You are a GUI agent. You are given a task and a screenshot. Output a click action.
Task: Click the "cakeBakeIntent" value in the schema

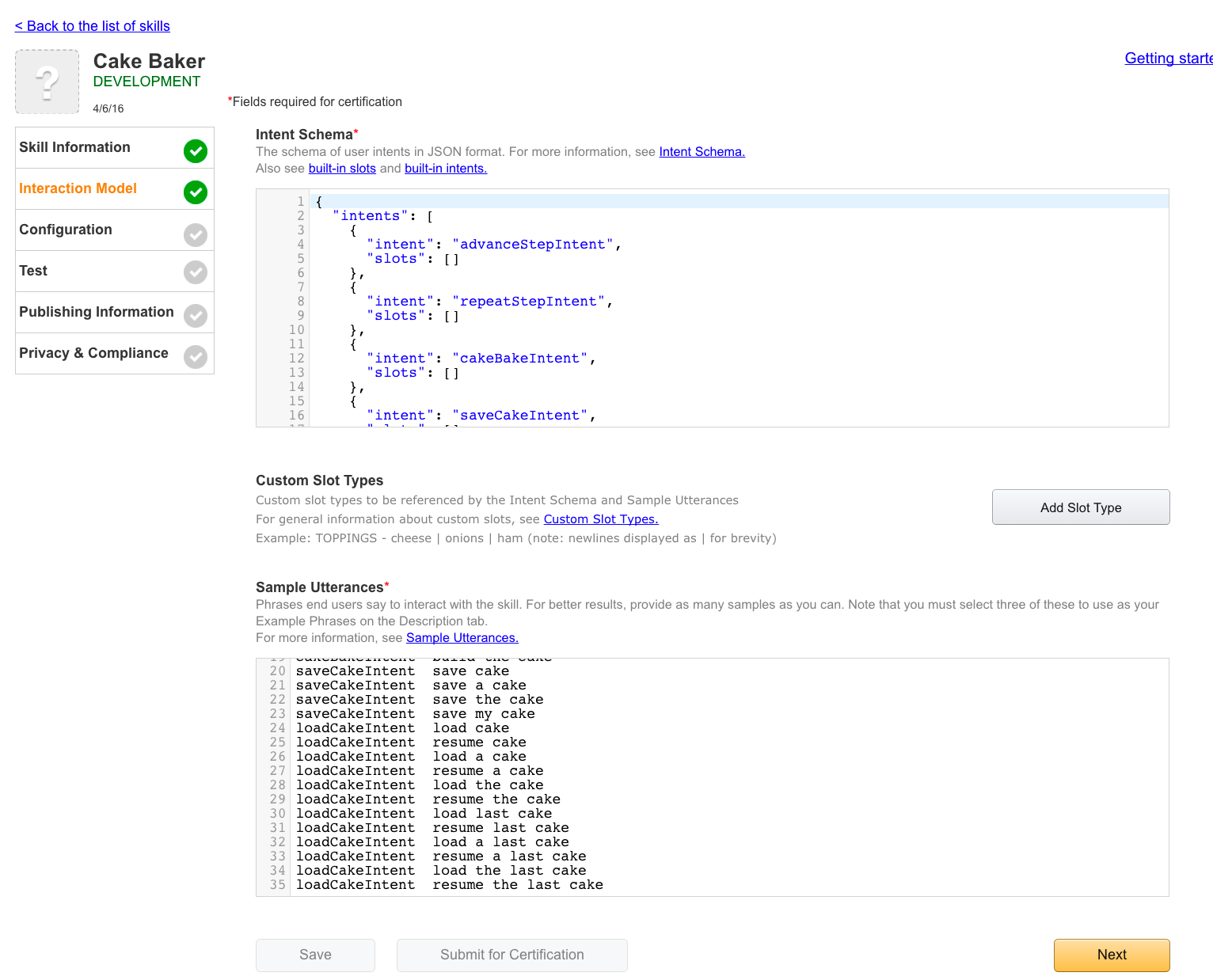[520, 359]
